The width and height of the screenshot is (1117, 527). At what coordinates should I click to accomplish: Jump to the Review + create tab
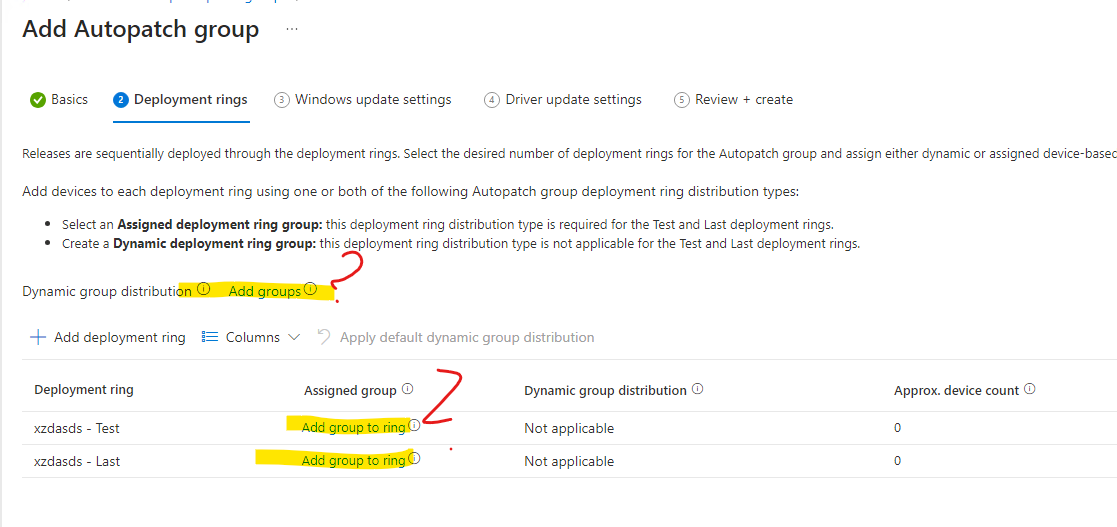733,100
